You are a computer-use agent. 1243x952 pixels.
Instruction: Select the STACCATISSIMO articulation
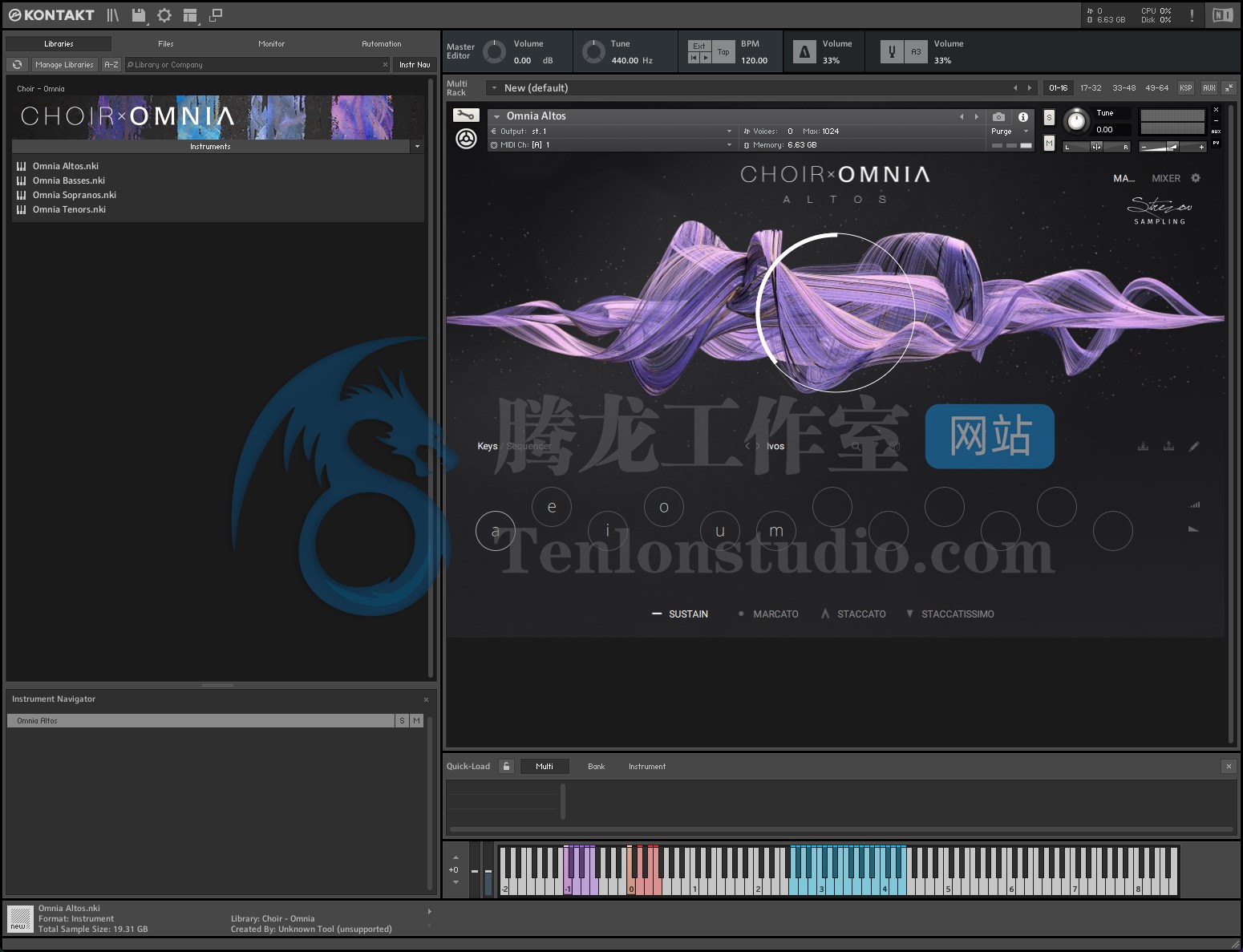coord(949,614)
